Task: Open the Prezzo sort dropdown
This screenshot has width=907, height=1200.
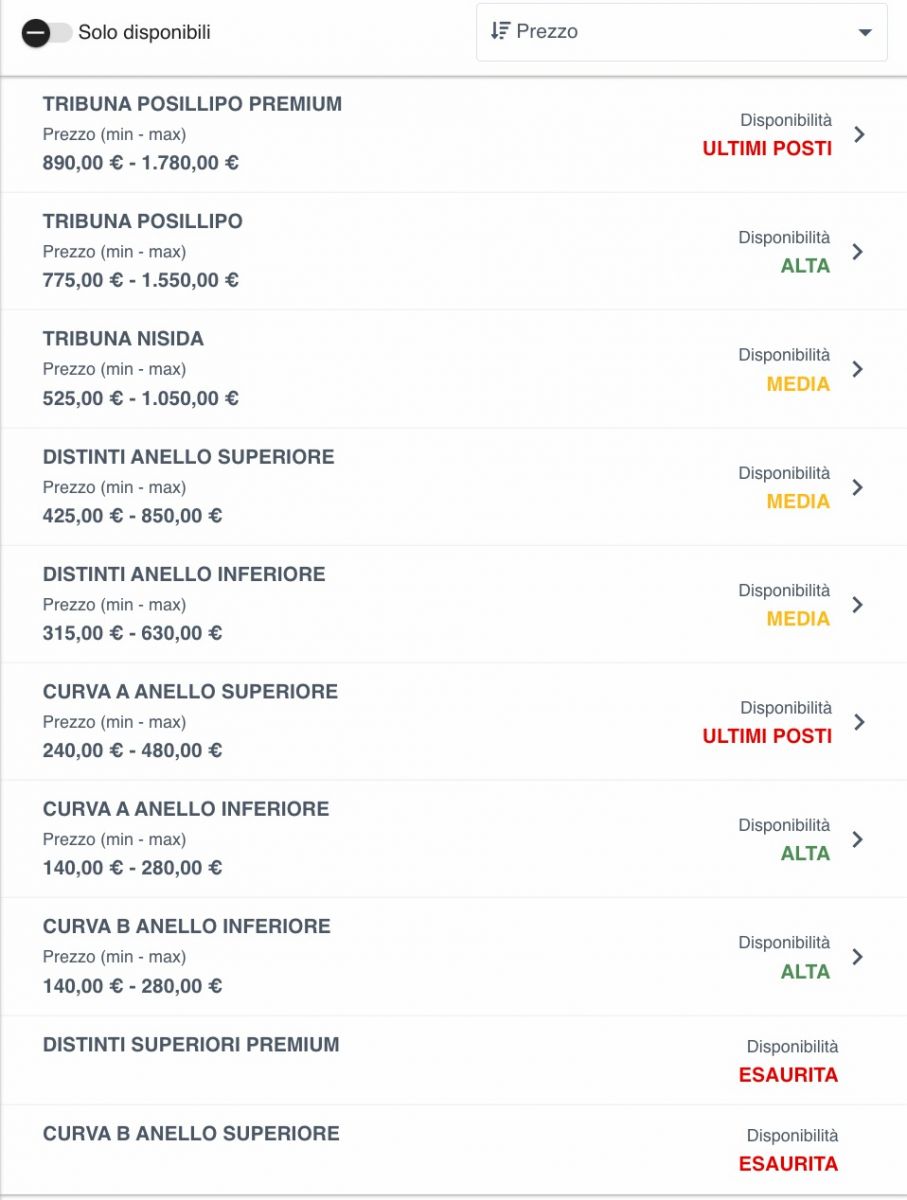Action: tap(682, 32)
